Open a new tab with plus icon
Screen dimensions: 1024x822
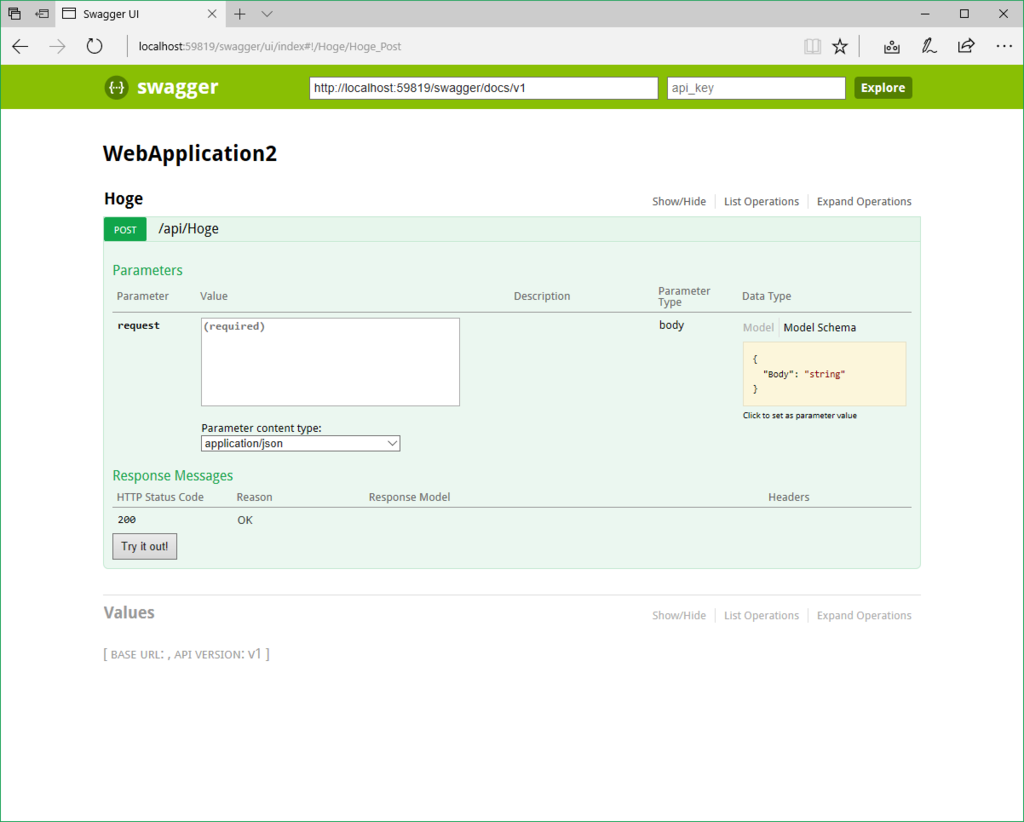point(240,14)
